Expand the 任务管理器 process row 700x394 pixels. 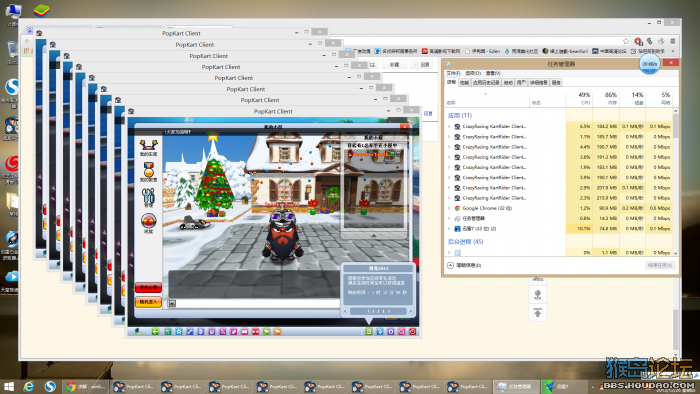tap(449, 219)
